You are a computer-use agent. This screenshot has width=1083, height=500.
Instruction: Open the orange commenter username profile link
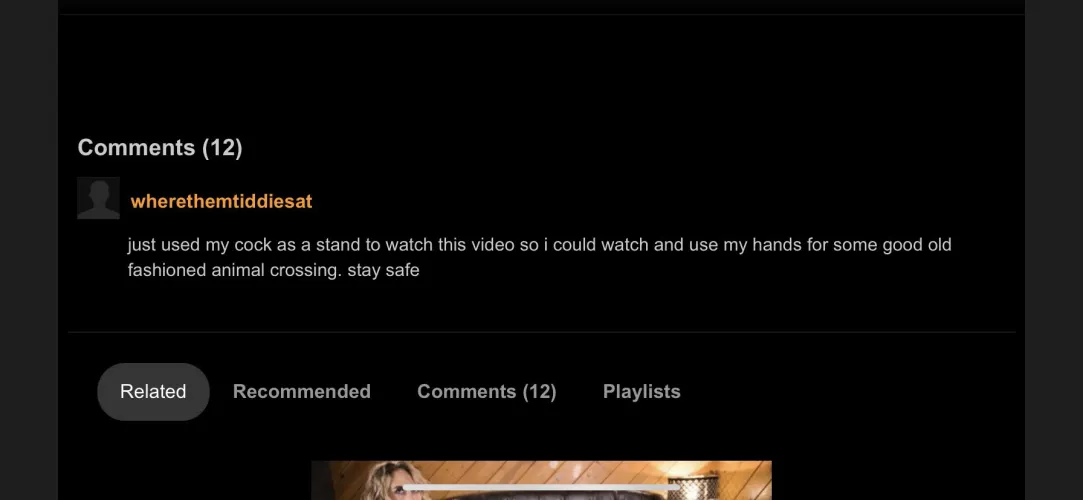click(221, 202)
